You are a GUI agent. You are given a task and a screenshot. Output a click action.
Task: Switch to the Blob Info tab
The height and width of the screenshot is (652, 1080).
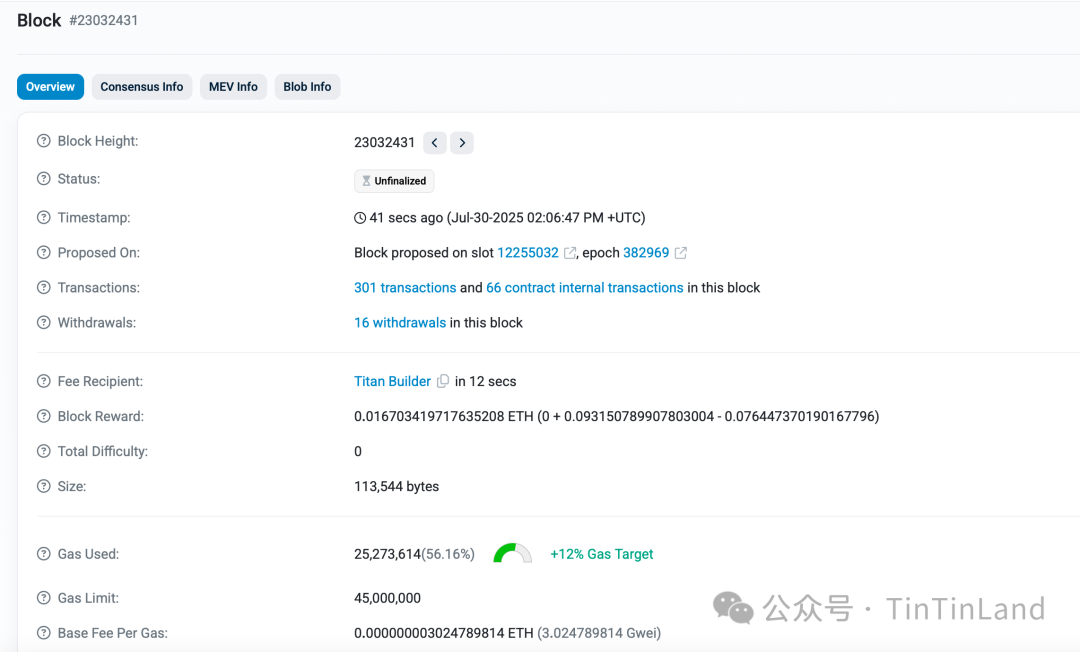coord(307,87)
